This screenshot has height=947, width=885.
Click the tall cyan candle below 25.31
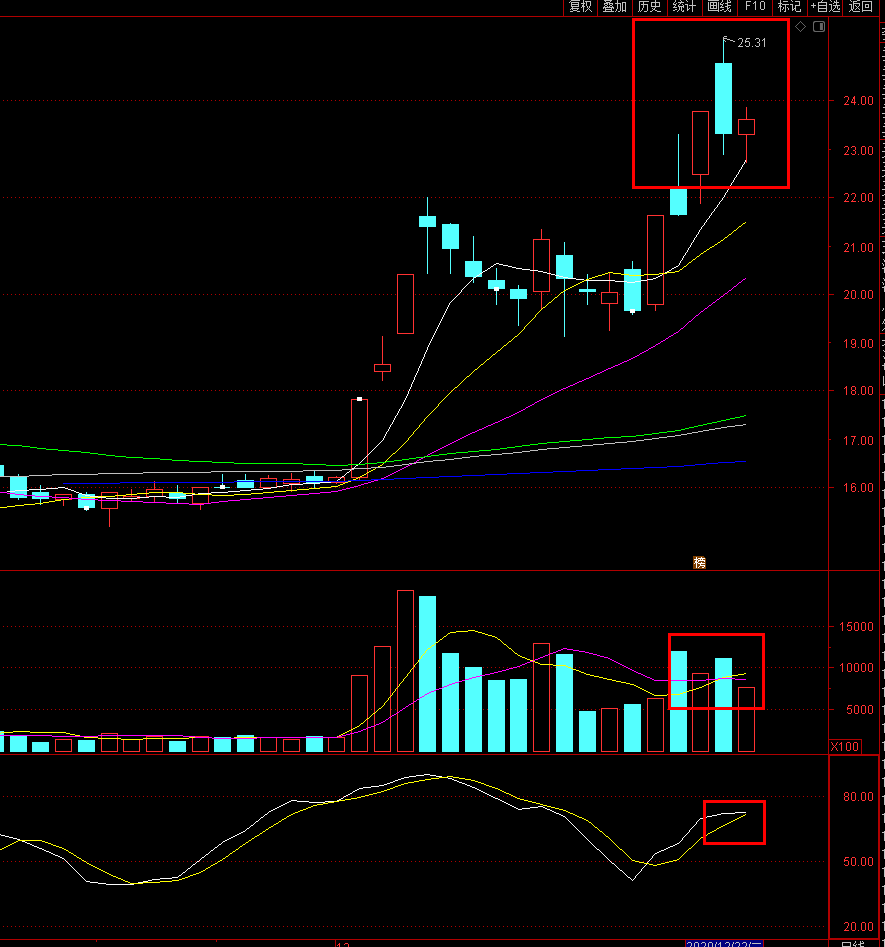pos(723,98)
